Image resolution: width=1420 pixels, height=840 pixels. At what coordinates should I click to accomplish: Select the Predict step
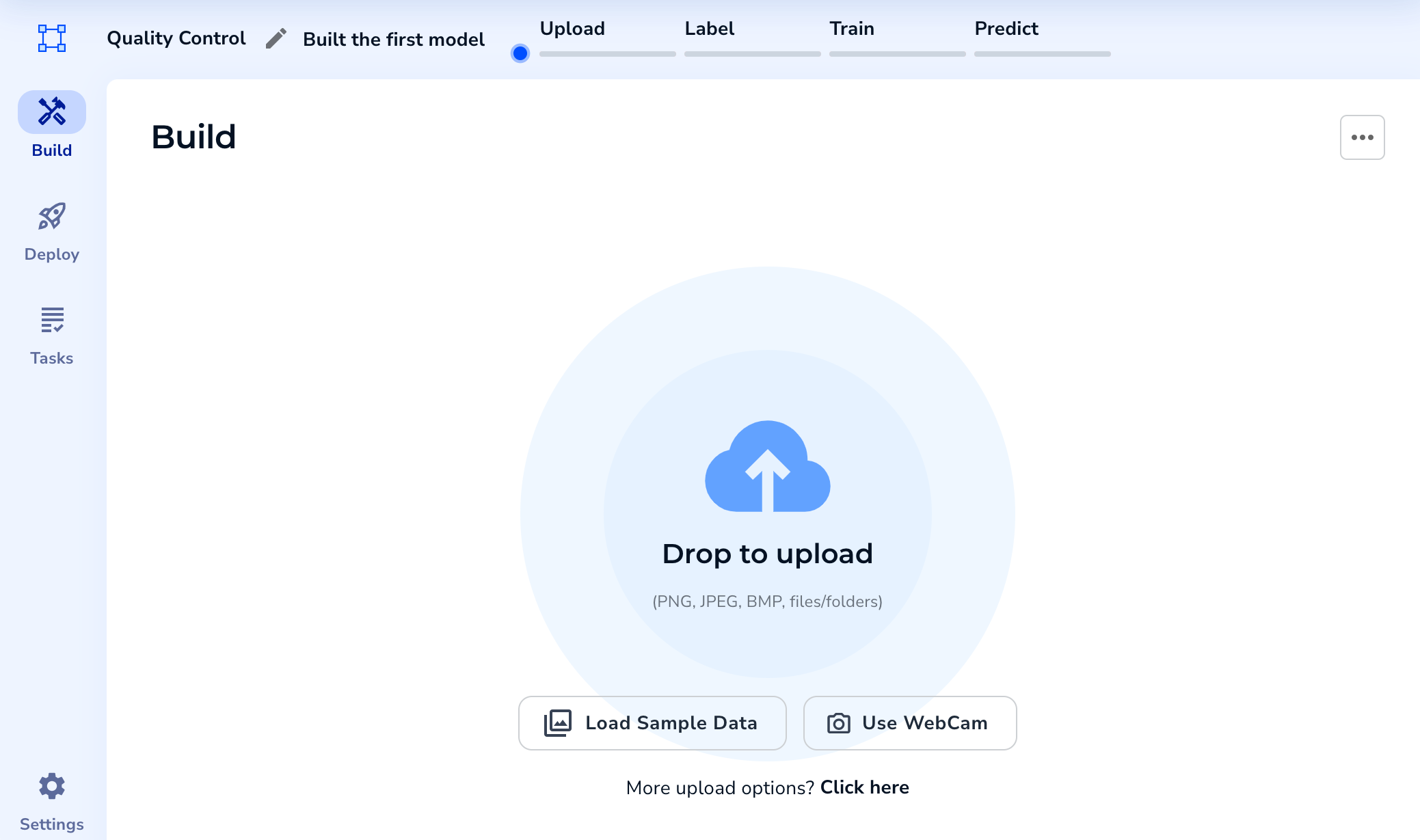pos(1006,29)
